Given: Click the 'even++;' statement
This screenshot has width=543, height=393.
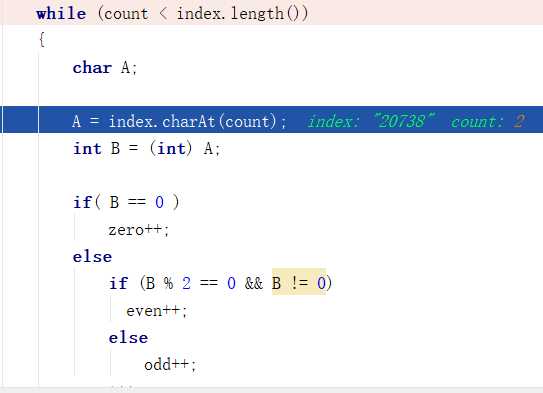Looking at the screenshot, I should pyautogui.click(x=157, y=311).
